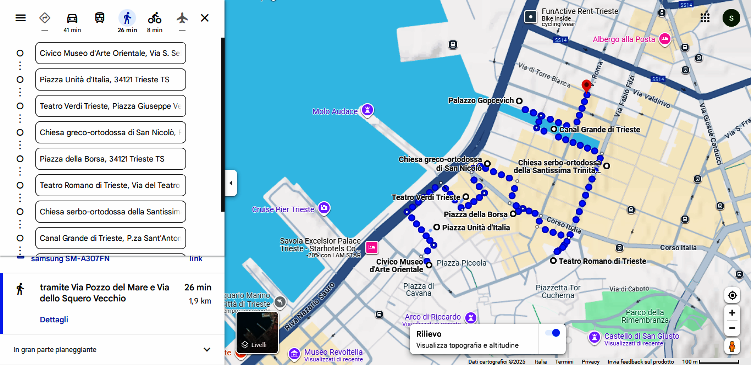Center map on your location
Image resolution: width=751 pixels, height=365 pixels.
point(732,296)
